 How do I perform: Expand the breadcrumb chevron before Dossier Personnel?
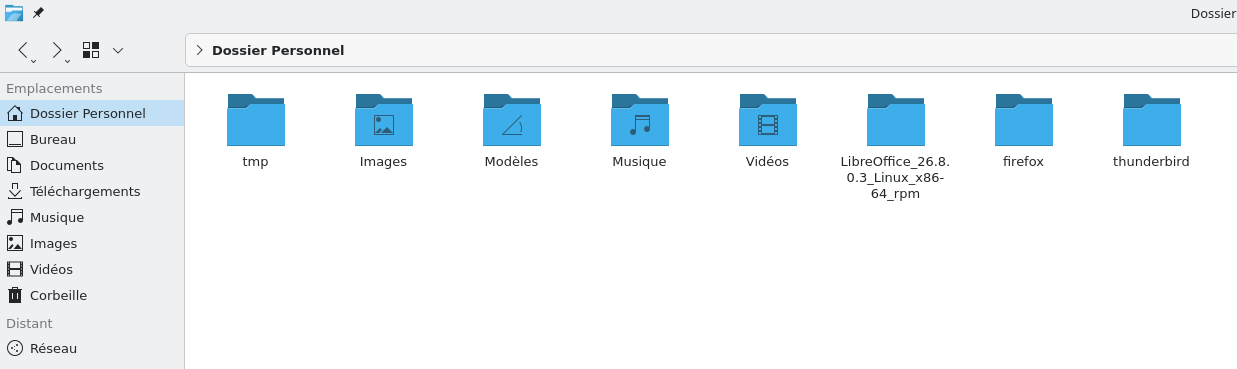[199, 50]
